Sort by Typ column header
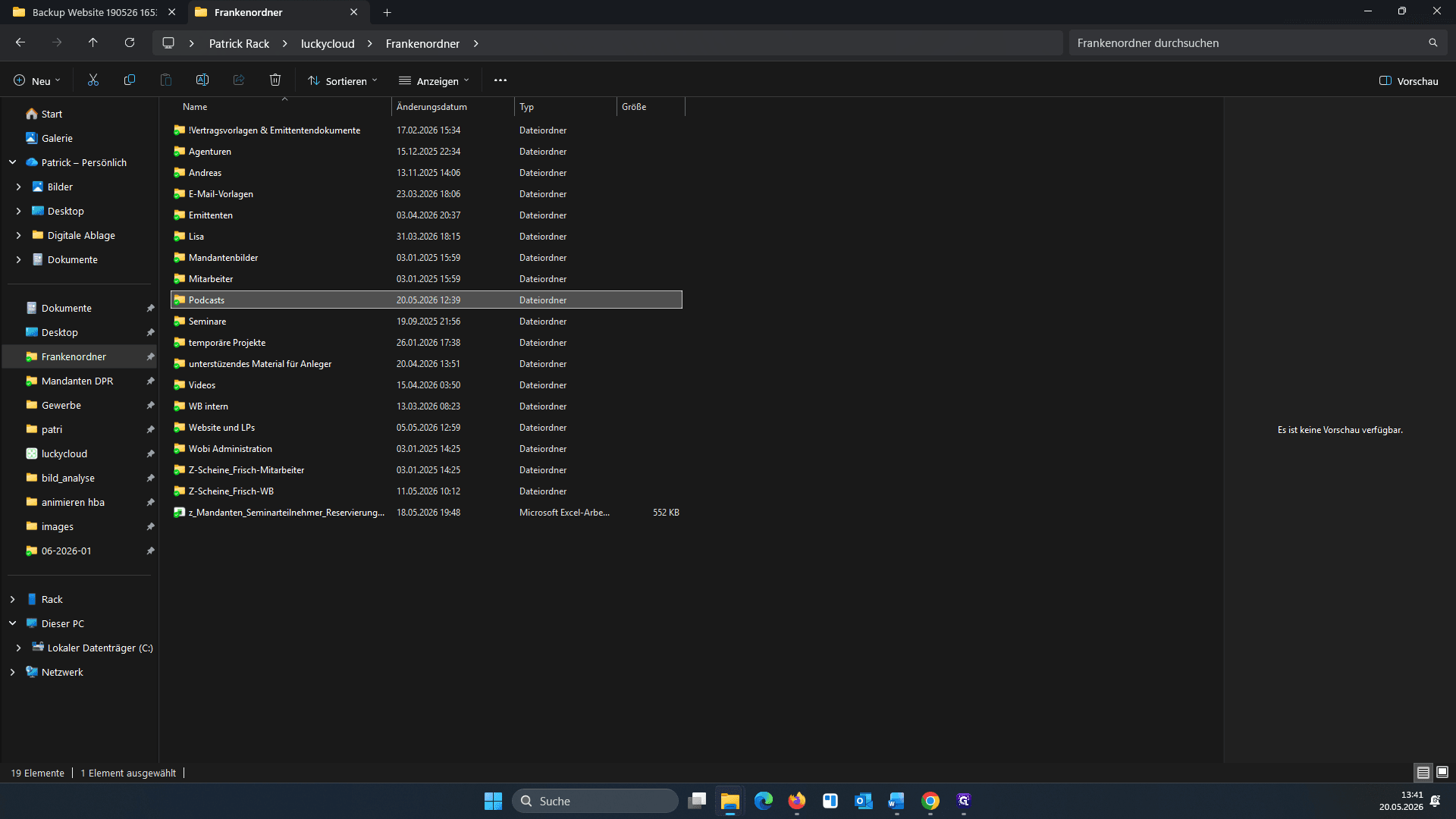Image resolution: width=1456 pixels, height=819 pixels. pyautogui.click(x=566, y=107)
